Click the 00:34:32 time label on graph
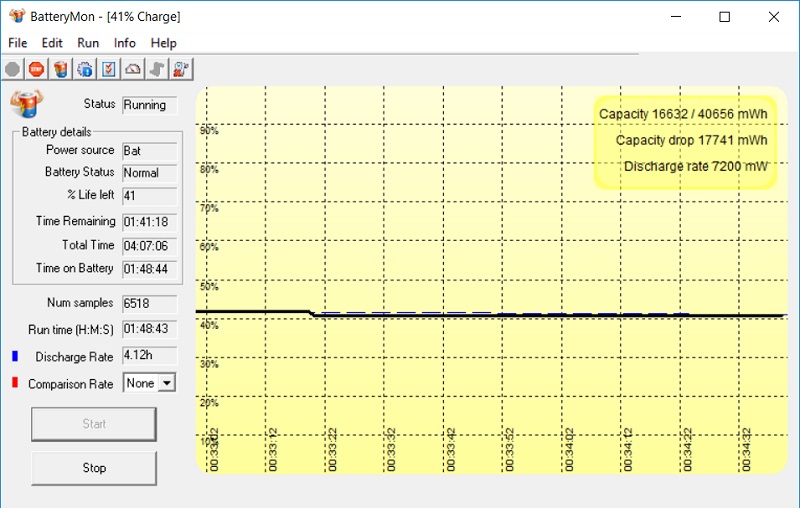Screen dimensions: 800x508 746,449
